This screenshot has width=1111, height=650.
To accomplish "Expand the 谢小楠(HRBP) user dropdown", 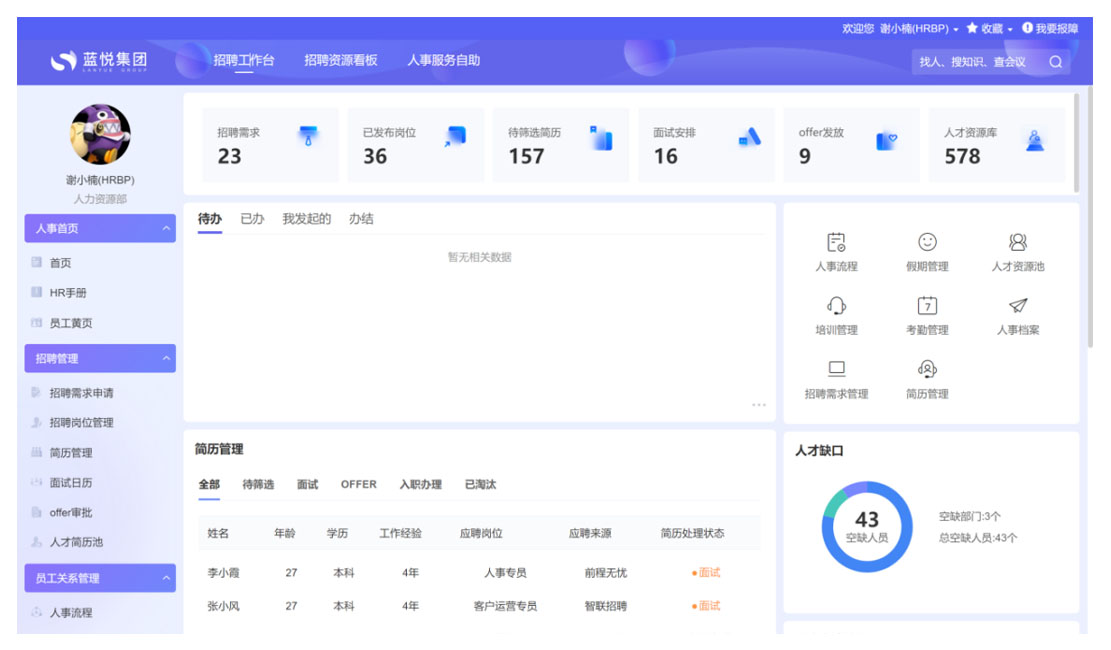I will 919,29.
